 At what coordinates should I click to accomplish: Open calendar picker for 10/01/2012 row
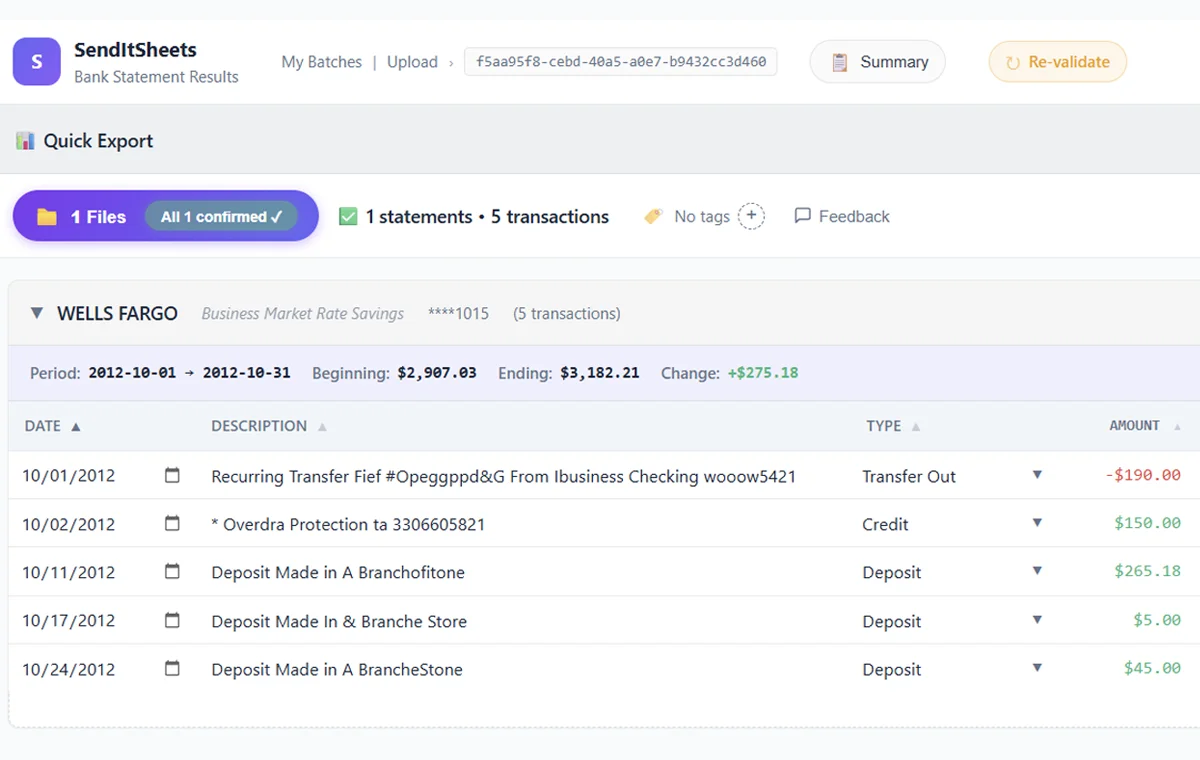172,475
